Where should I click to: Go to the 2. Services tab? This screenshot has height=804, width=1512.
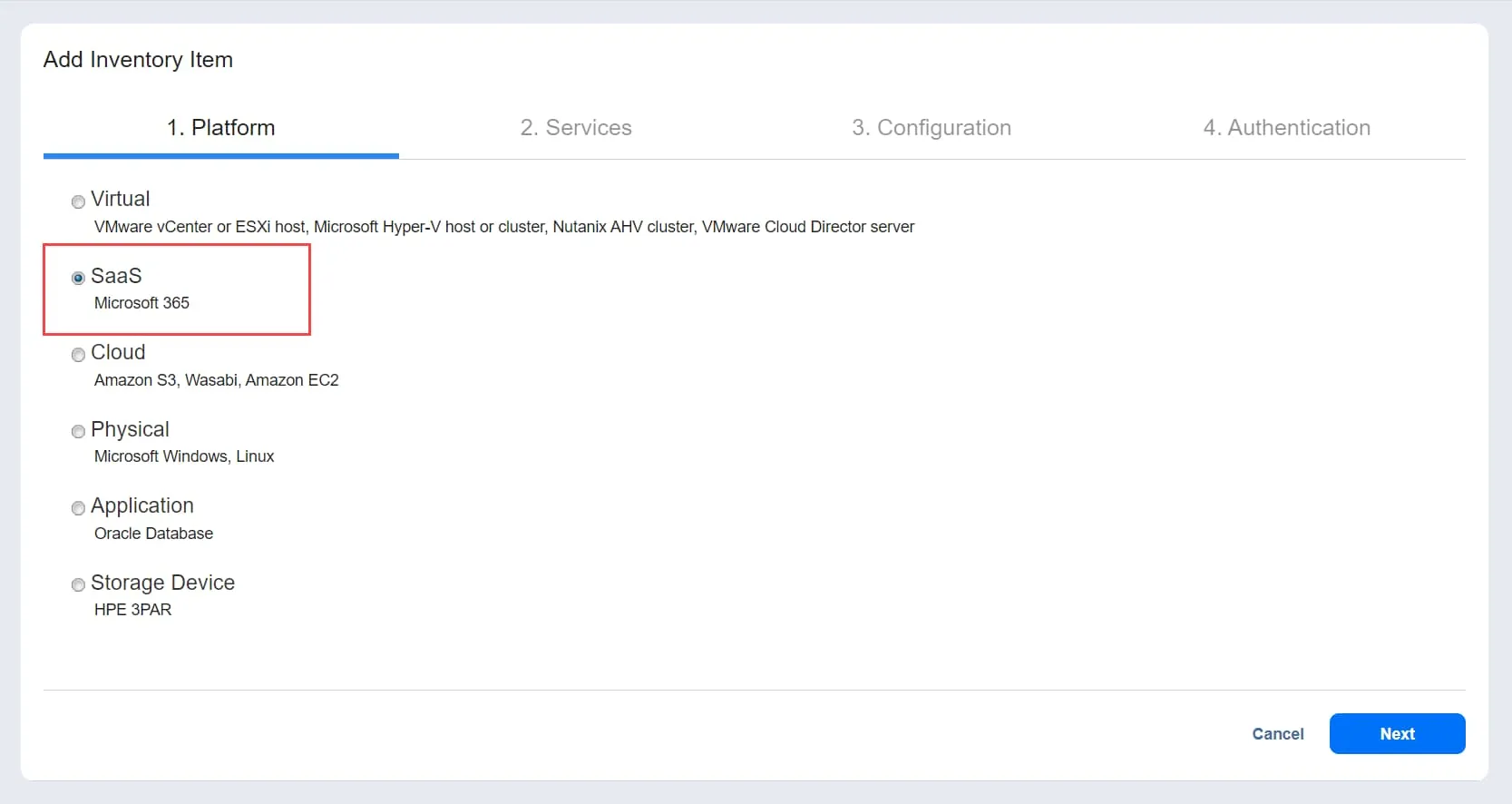[x=576, y=128]
